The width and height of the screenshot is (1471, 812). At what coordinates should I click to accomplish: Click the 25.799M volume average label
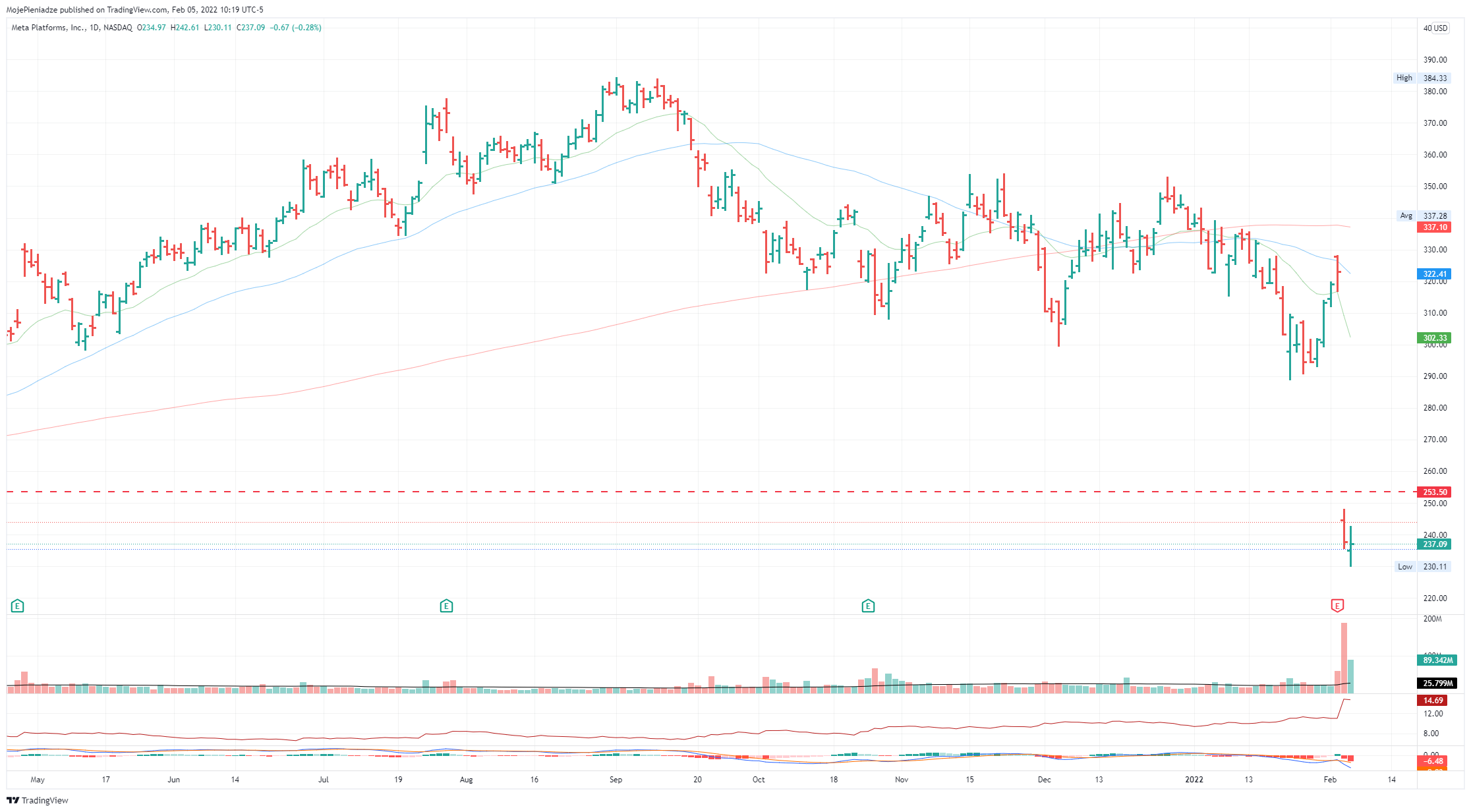click(x=1437, y=683)
